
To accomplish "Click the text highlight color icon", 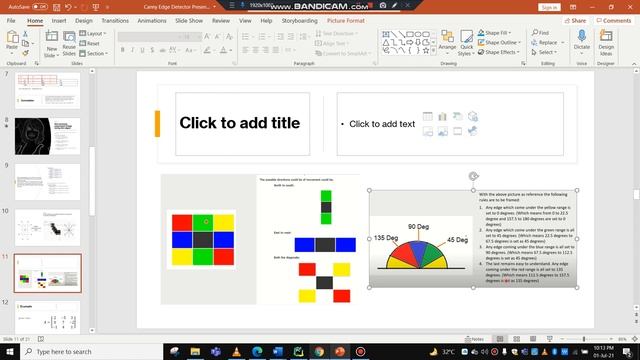I will [x=207, y=50].
